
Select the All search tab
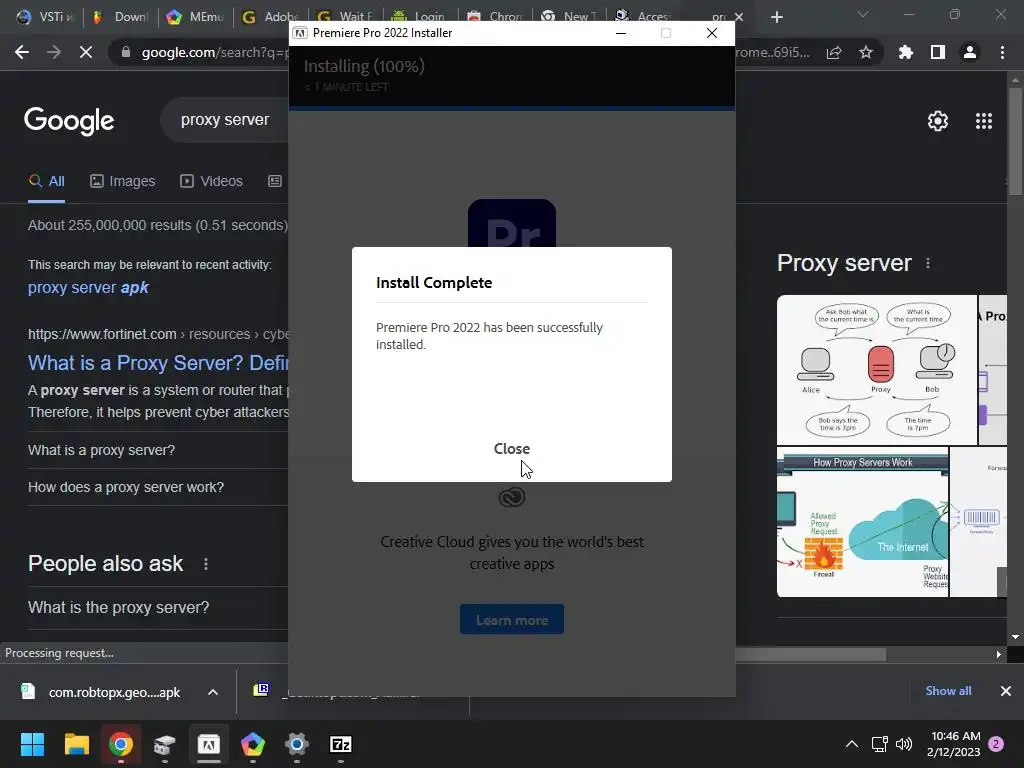tap(46, 182)
